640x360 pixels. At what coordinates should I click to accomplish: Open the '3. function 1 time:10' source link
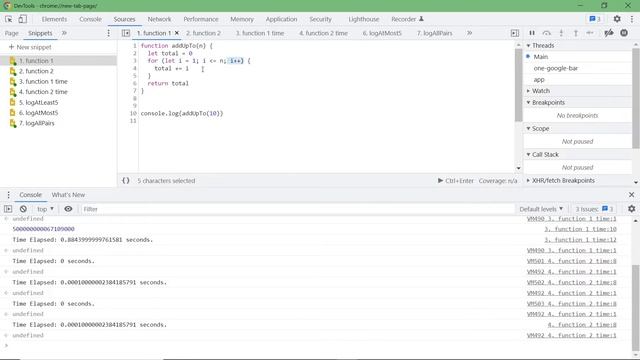click(580, 229)
